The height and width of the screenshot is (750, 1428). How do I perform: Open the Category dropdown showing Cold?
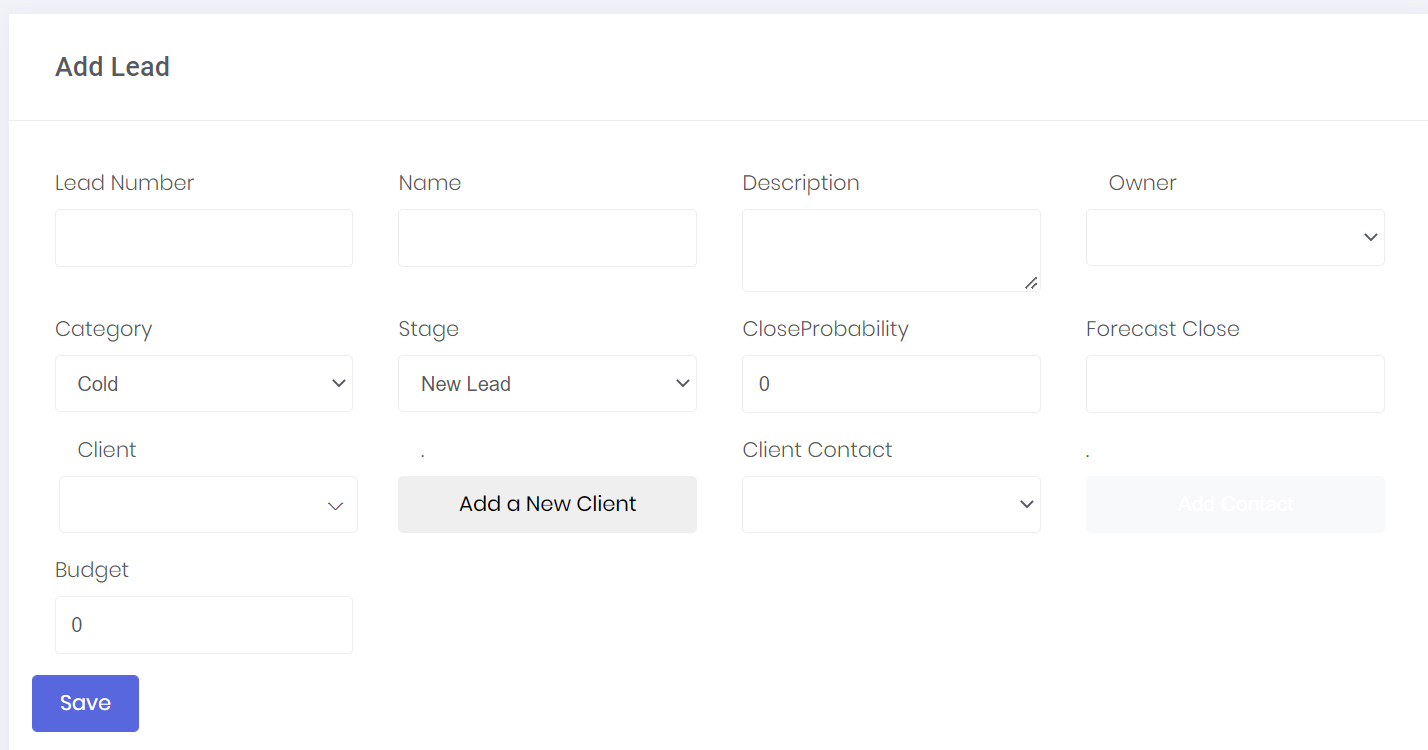204,383
